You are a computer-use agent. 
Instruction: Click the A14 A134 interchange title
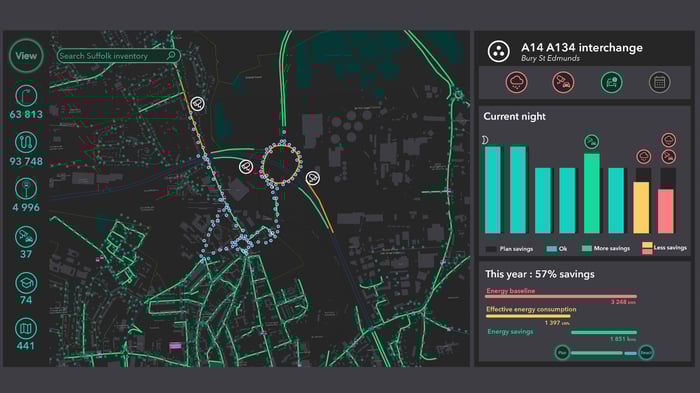[582, 47]
